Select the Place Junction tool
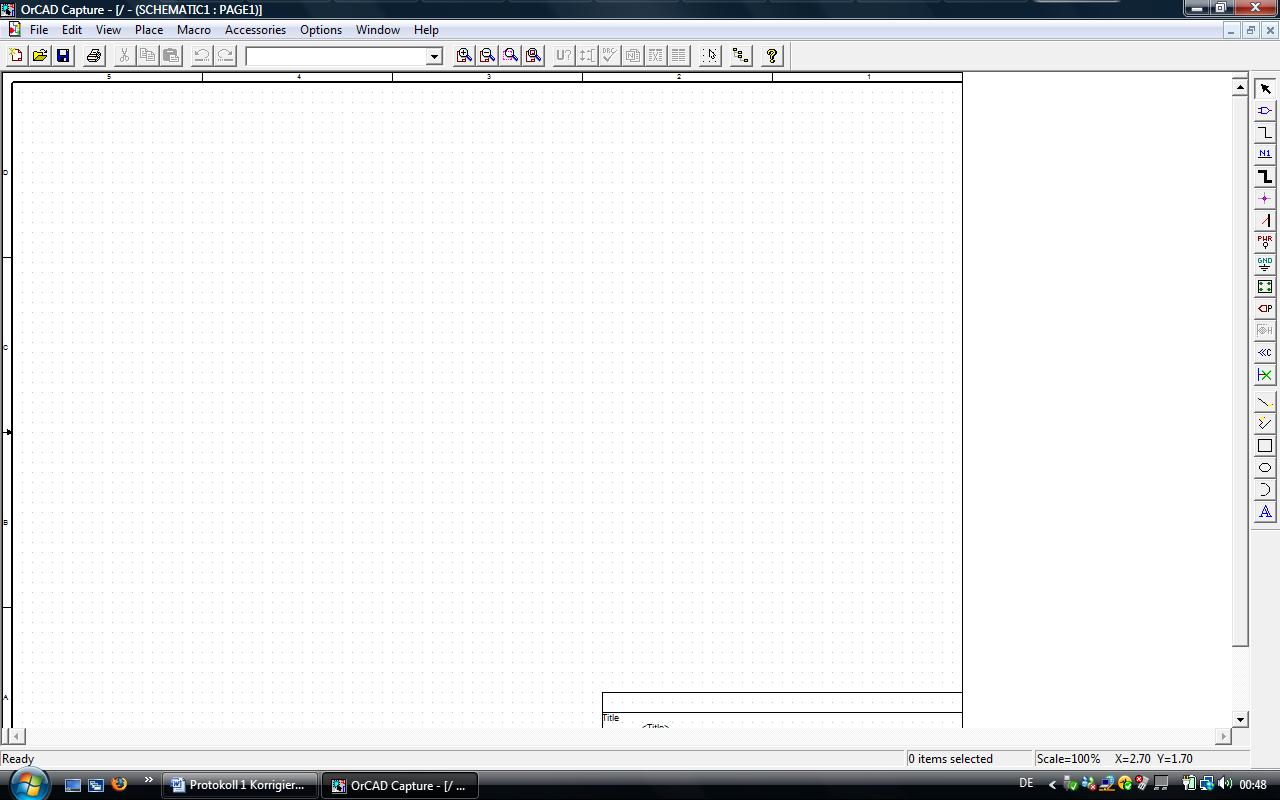The height and width of the screenshot is (800, 1280). (1265, 199)
